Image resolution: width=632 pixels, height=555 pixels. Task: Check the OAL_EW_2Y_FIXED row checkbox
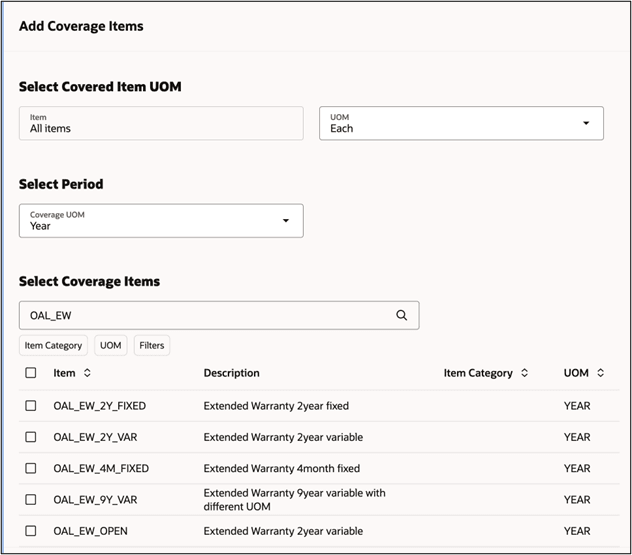coord(31,406)
